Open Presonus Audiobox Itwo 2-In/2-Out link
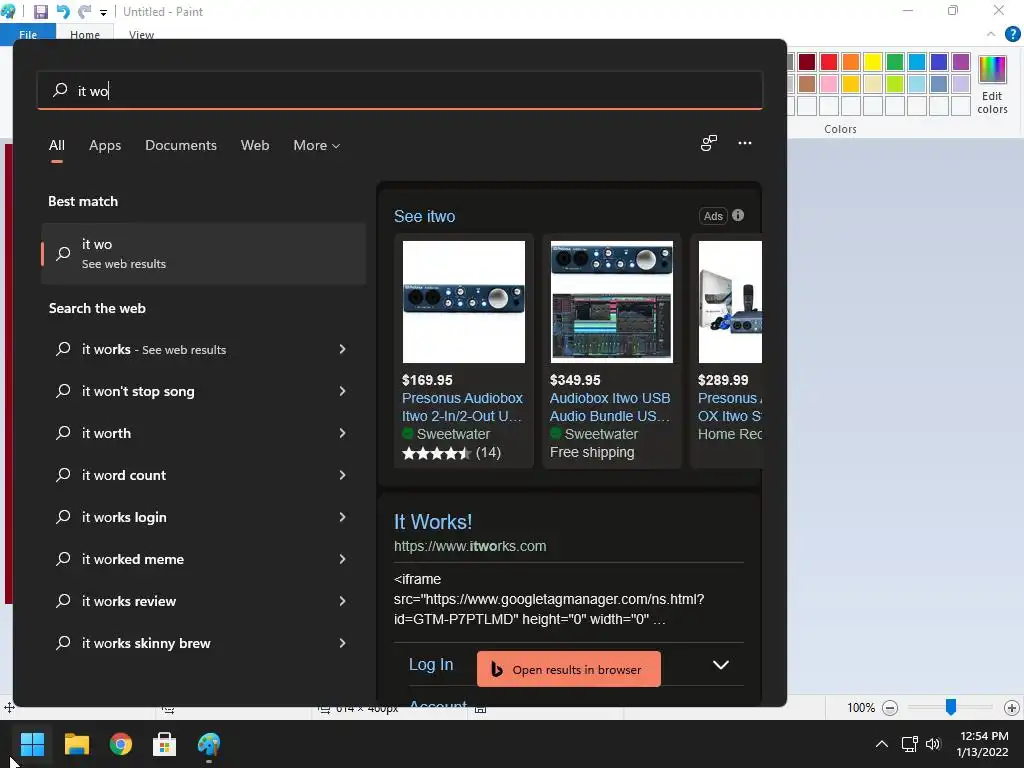Screen dimensions: 1024x768 [x=462, y=407]
